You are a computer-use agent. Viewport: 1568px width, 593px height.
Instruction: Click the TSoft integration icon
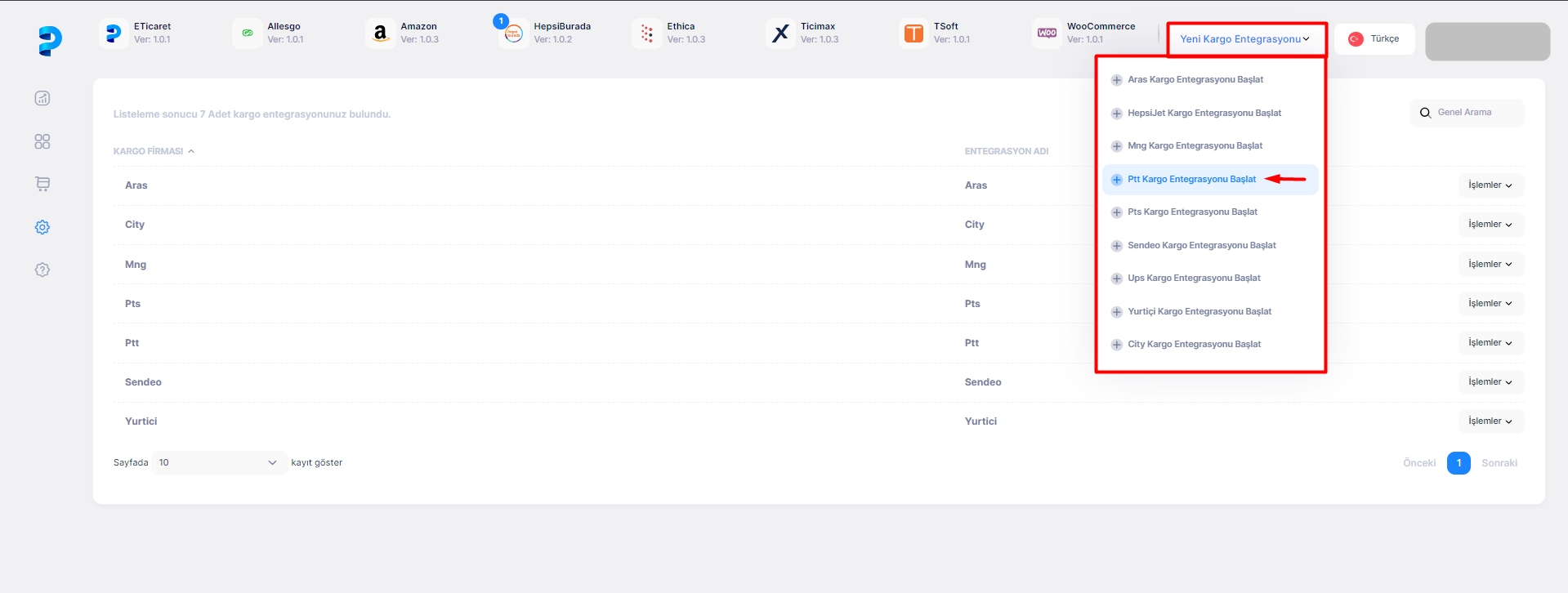[914, 33]
